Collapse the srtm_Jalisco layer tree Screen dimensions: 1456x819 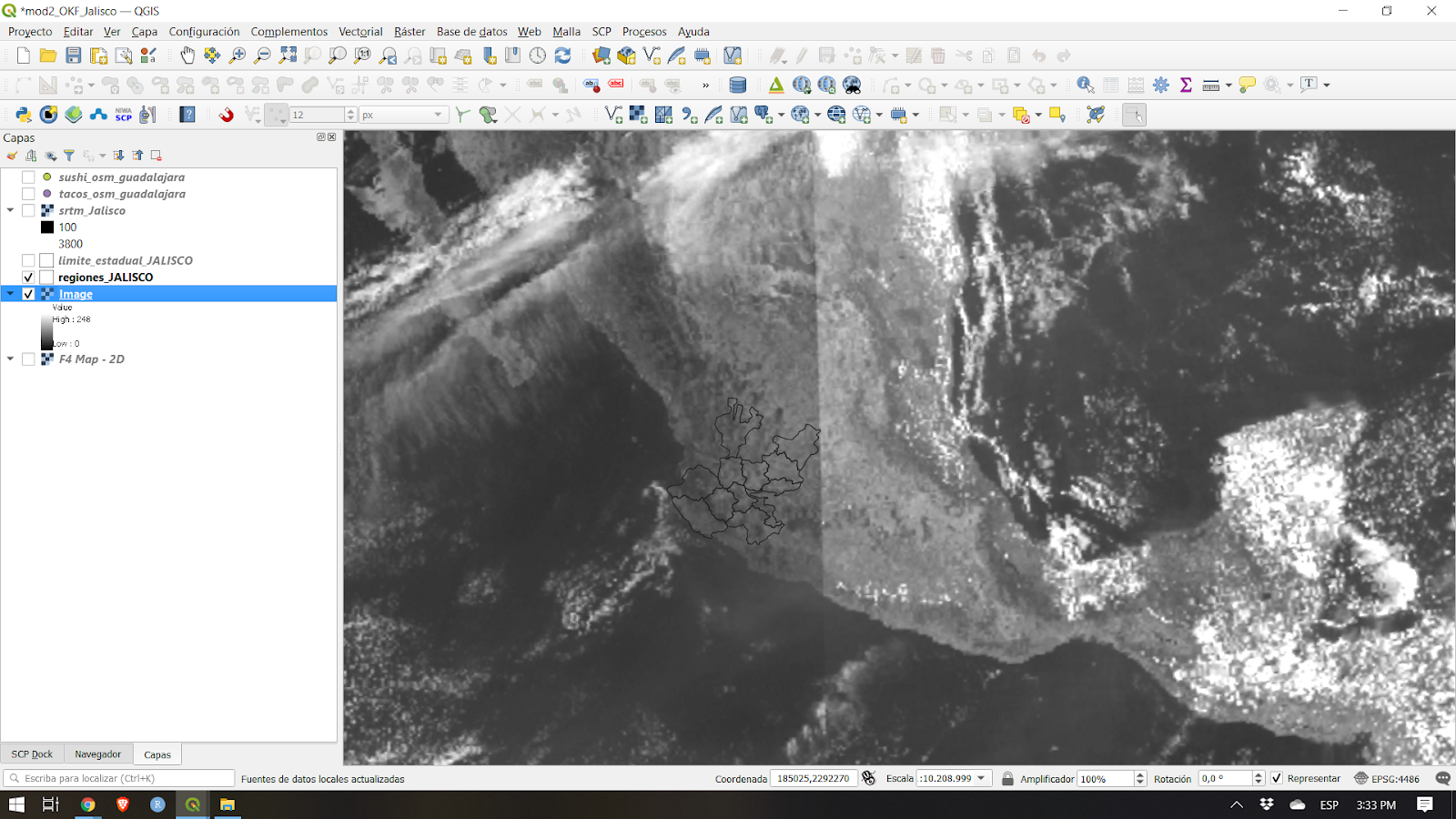tap(10, 210)
